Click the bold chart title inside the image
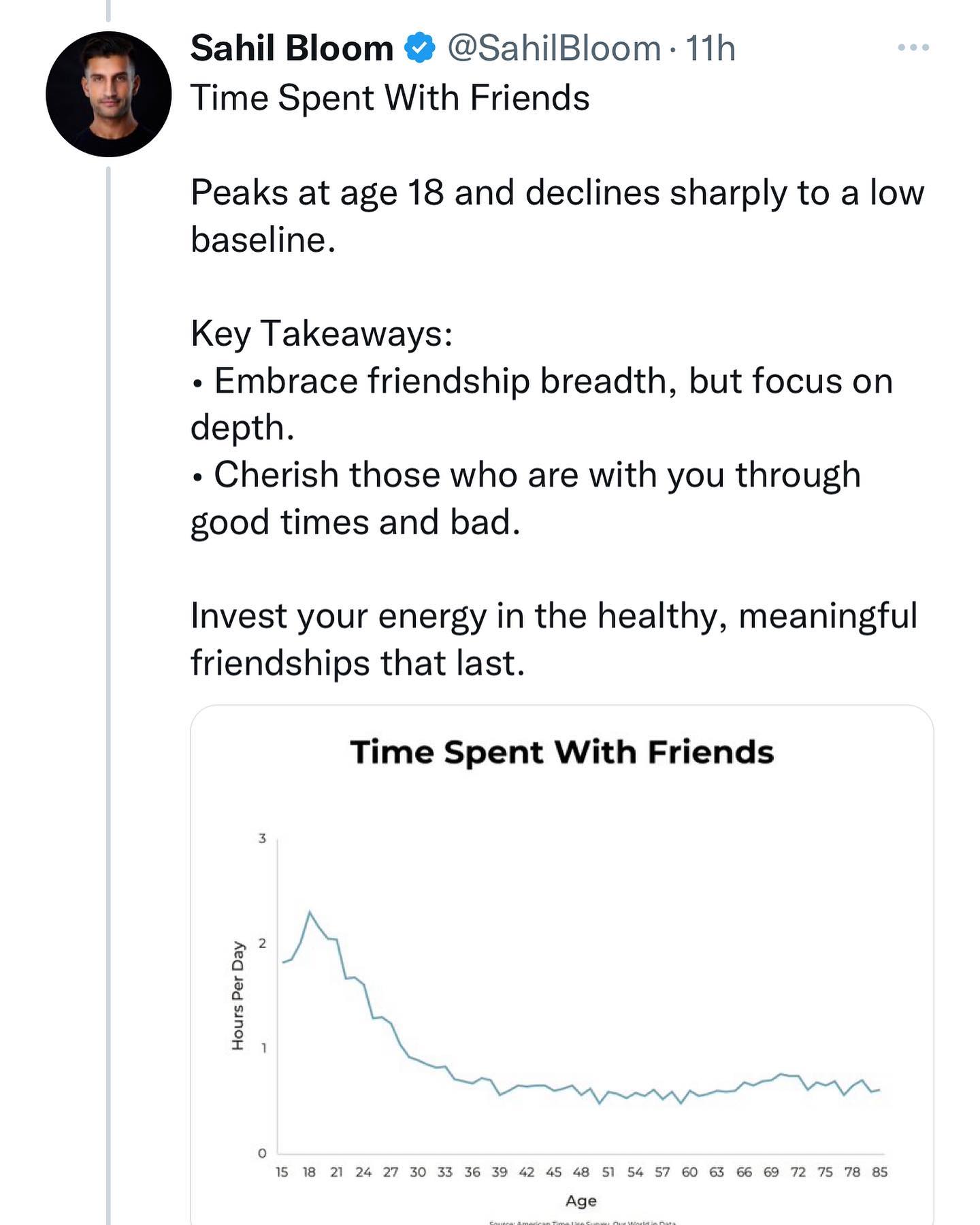The height and width of the screenshot is (1225, 980). pos(562,752)
